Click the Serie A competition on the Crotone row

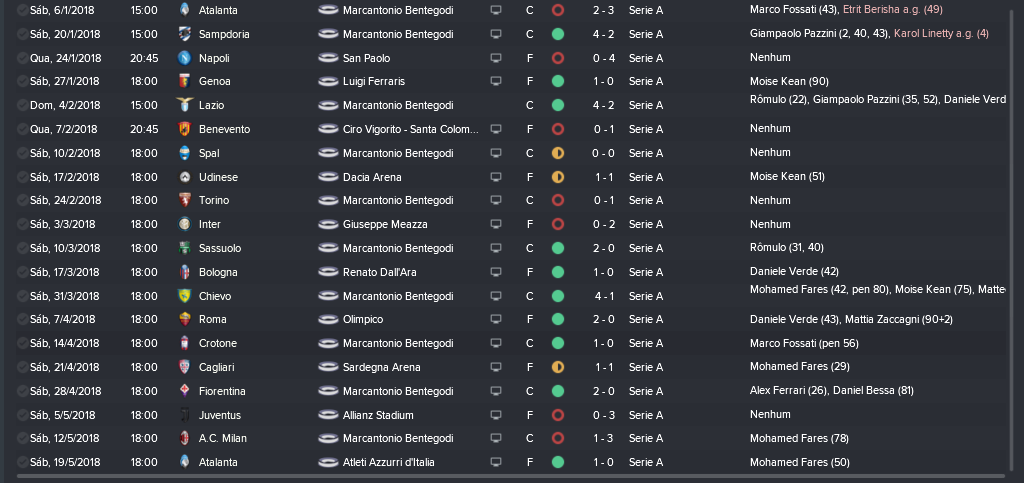tap(646, 343)
